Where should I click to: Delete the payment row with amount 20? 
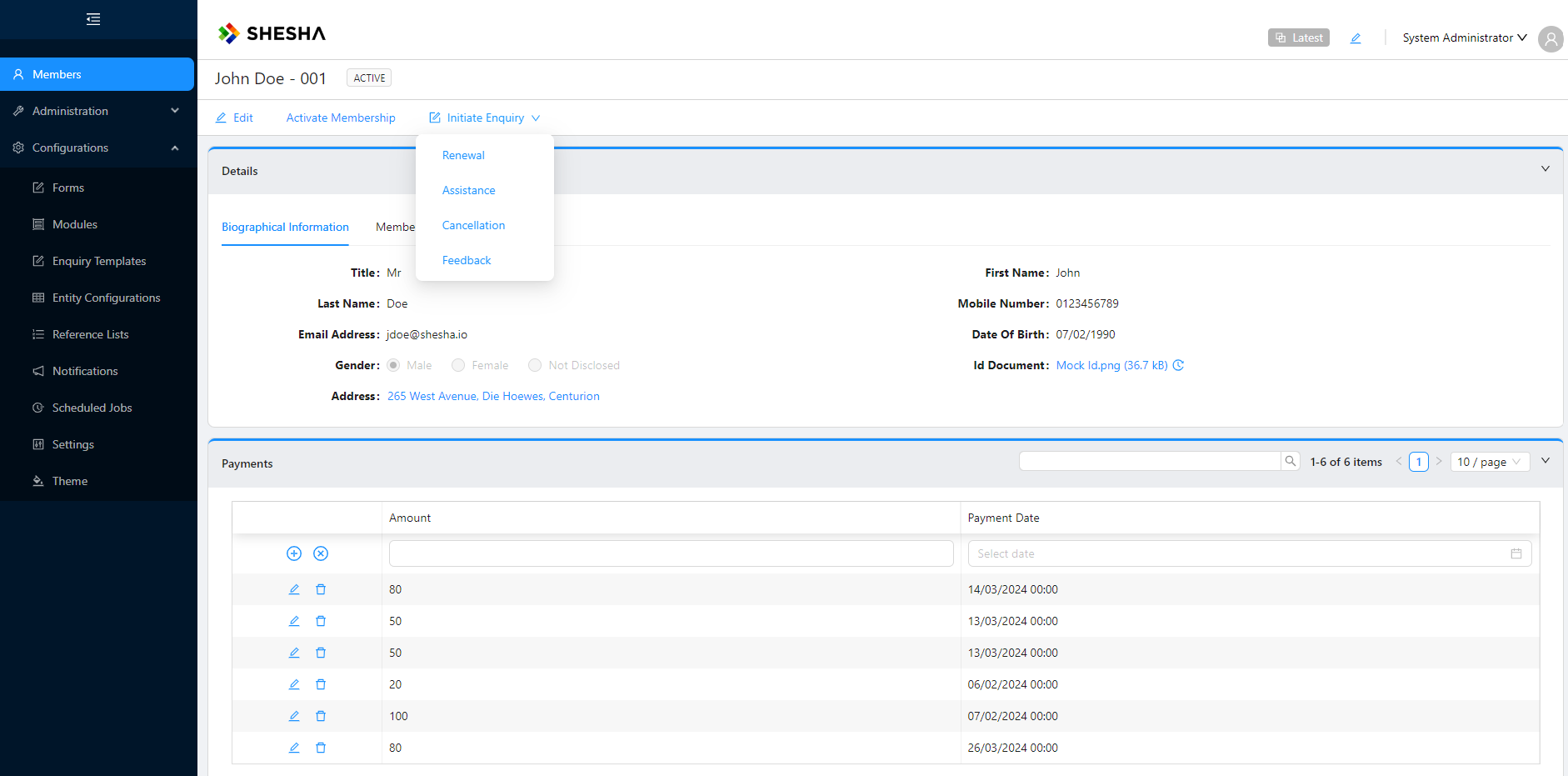click(x=321, y=684)
